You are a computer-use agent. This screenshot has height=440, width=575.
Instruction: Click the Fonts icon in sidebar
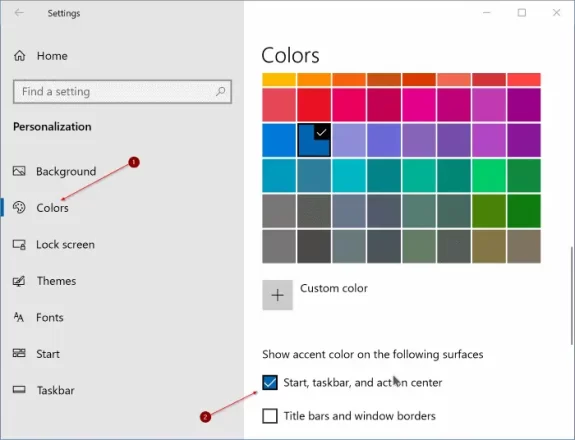(19, 317)
